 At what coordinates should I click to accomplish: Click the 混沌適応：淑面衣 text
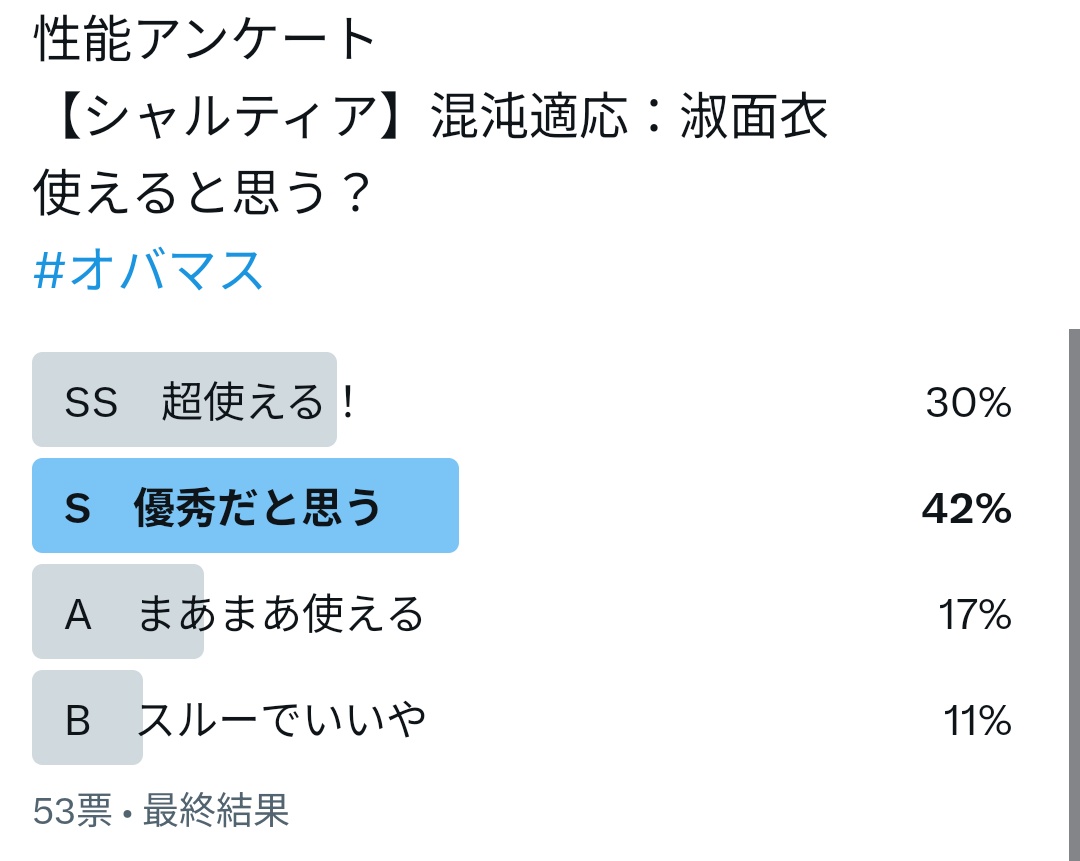[x=630, y=119]
